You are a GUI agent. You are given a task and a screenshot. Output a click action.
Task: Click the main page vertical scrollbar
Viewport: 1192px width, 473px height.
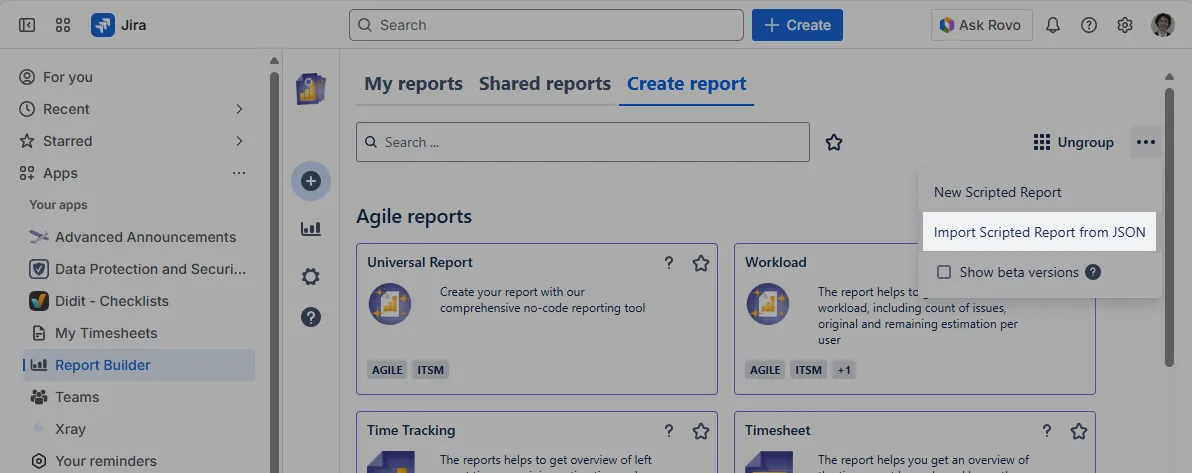1169,228
